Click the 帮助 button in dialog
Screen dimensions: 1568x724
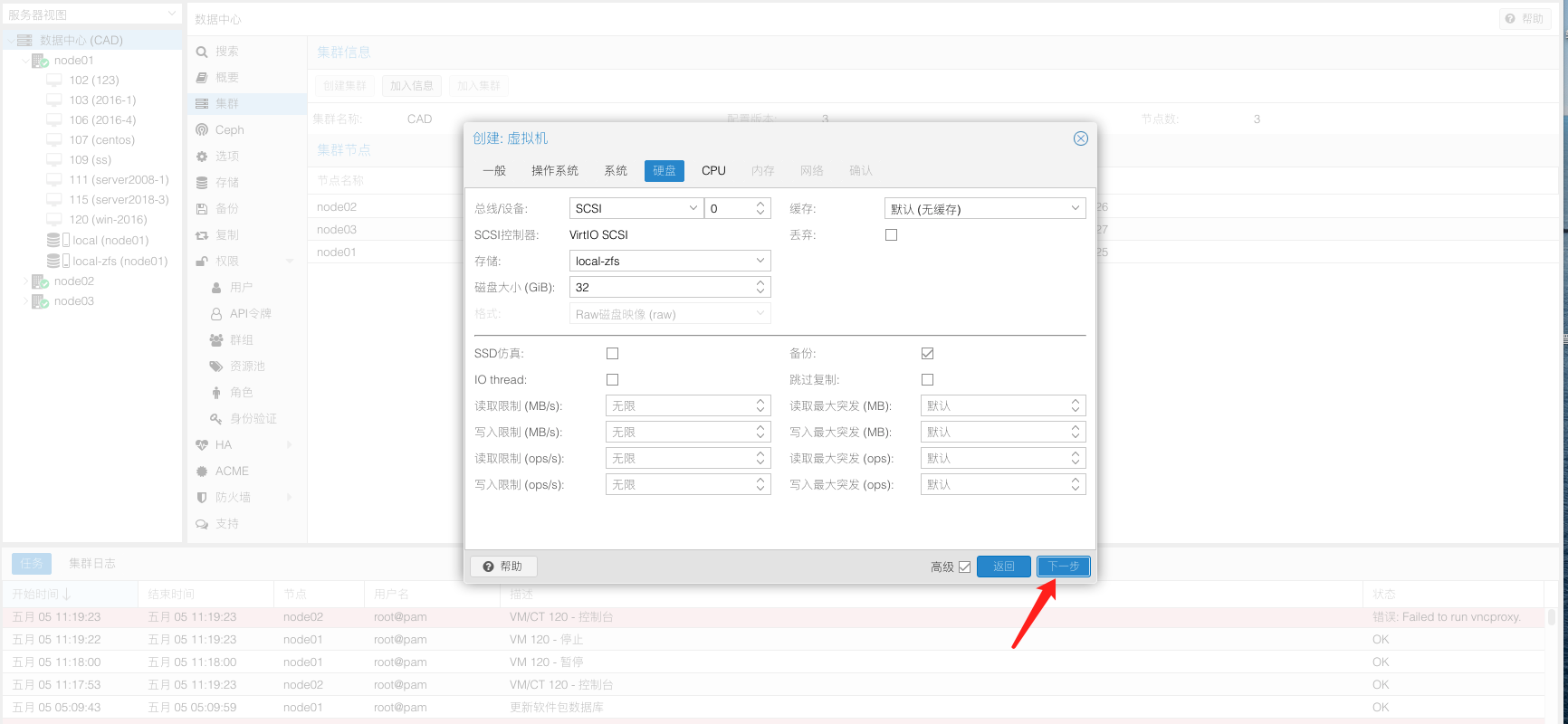click(503, 567)
